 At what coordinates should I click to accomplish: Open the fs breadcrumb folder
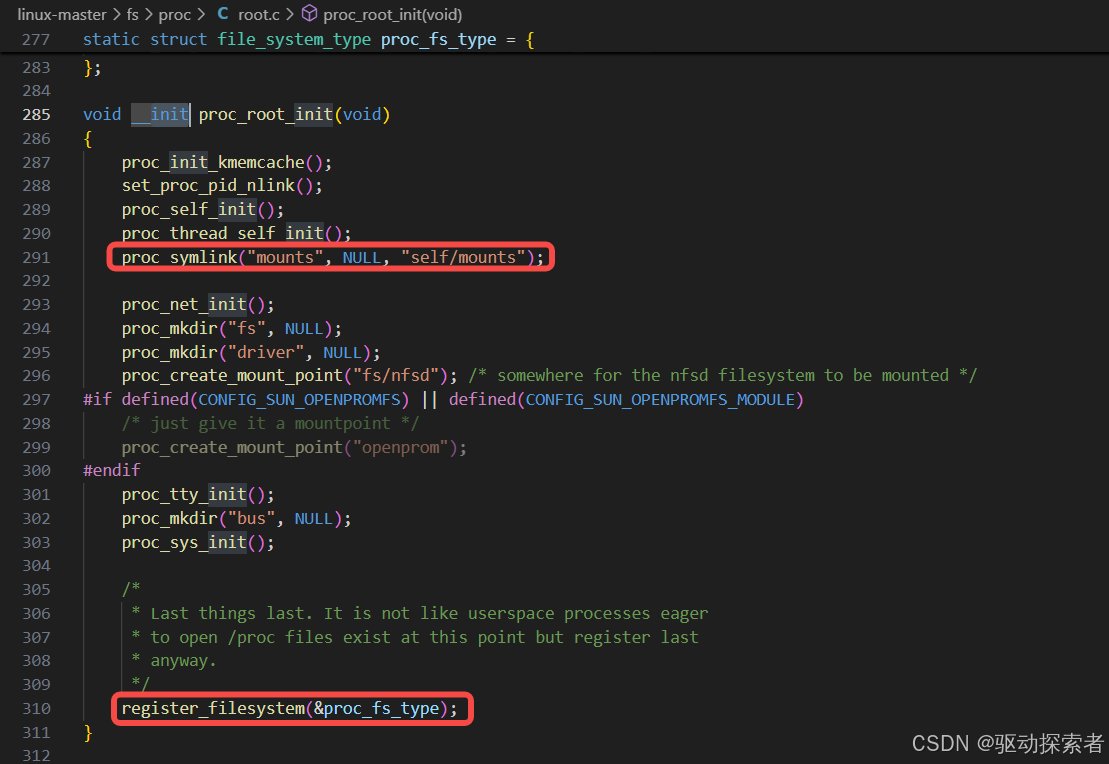pos(132,14)
